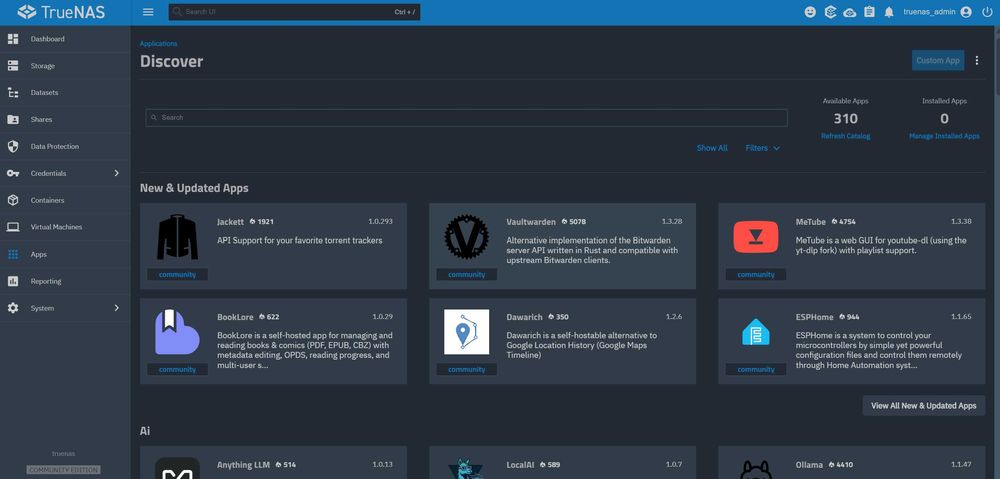Viewport: 1000px width, 479px height.
Task: Click the TrueNAS logo
Action: [x=61, y=12]
